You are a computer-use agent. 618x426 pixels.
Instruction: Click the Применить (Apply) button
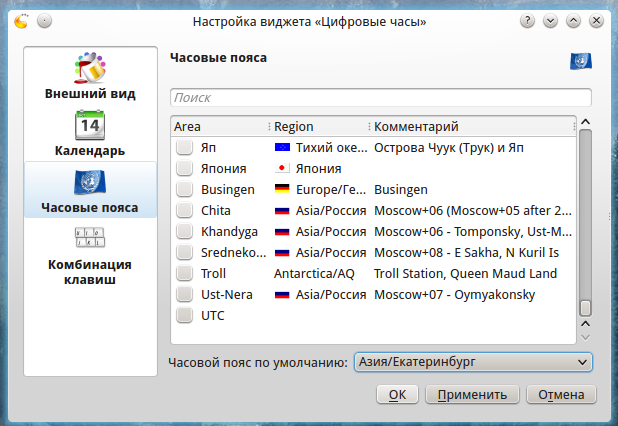pos(472,394)
